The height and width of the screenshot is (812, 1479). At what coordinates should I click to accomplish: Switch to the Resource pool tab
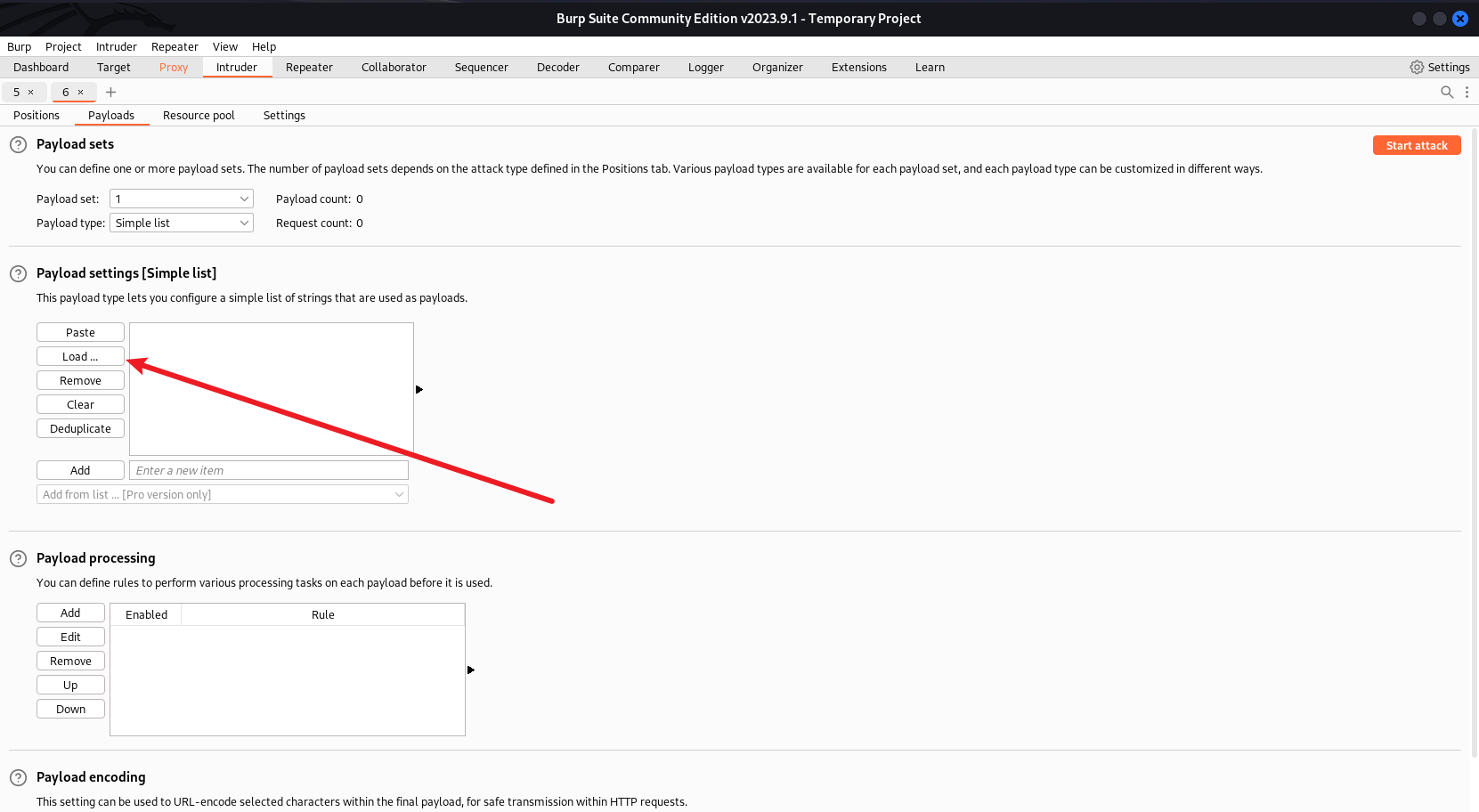point(199,115)
